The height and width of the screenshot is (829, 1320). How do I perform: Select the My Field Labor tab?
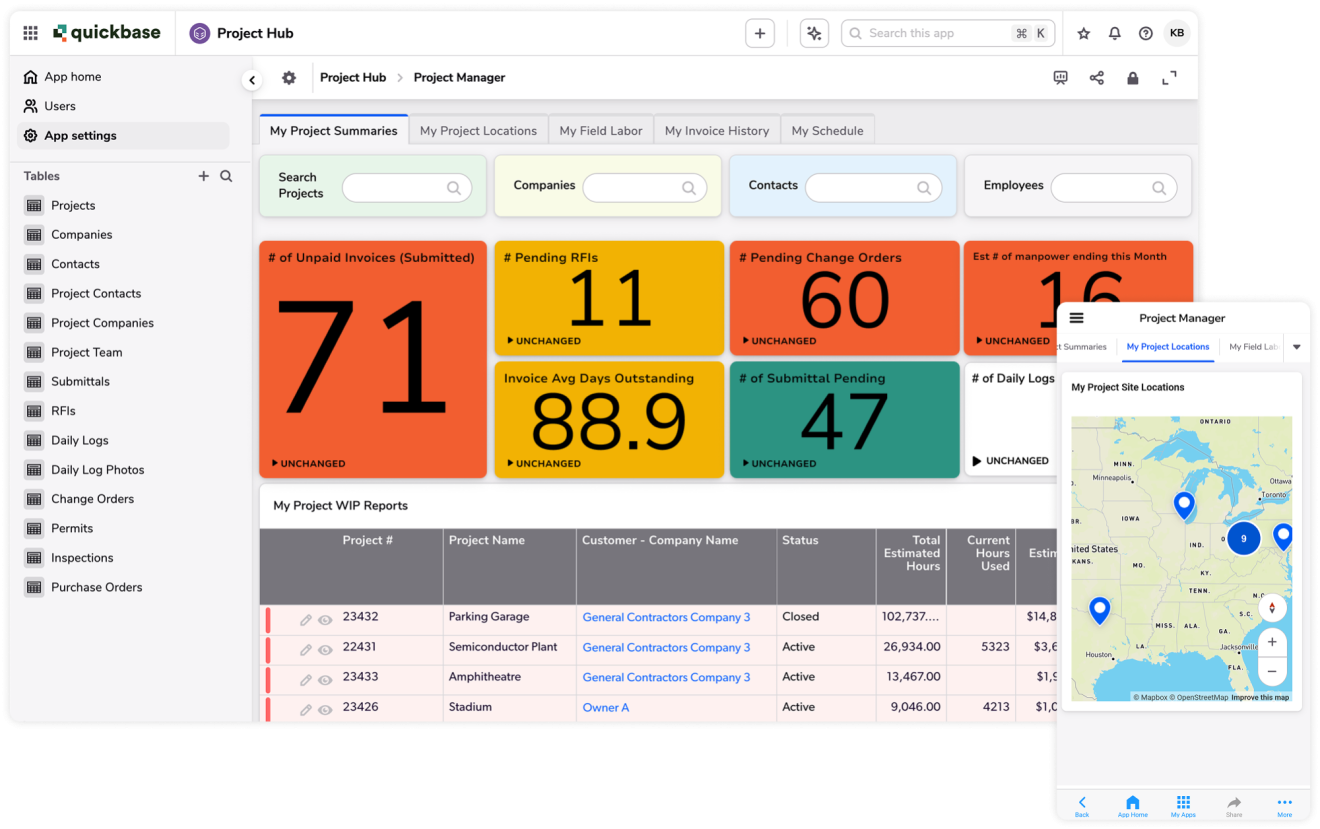(x=600, y=130)
